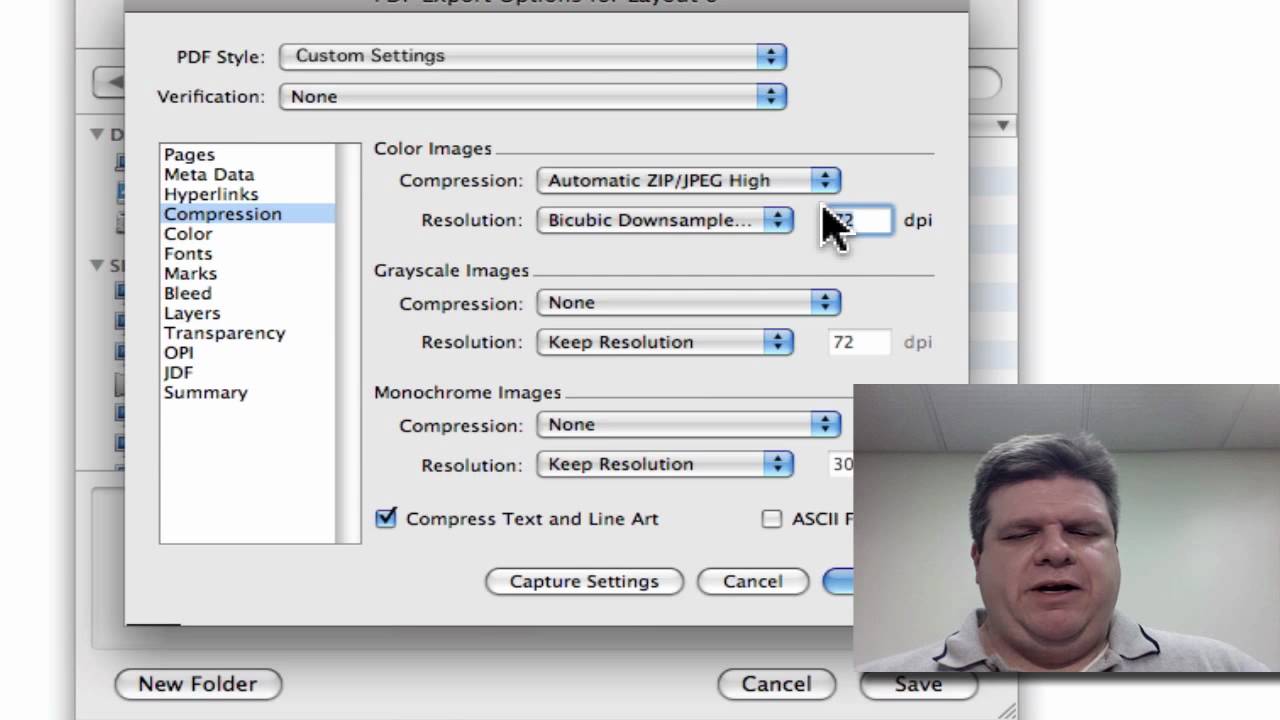Open Grayscale Images Resolution dropdown

(x=665, y=342)
